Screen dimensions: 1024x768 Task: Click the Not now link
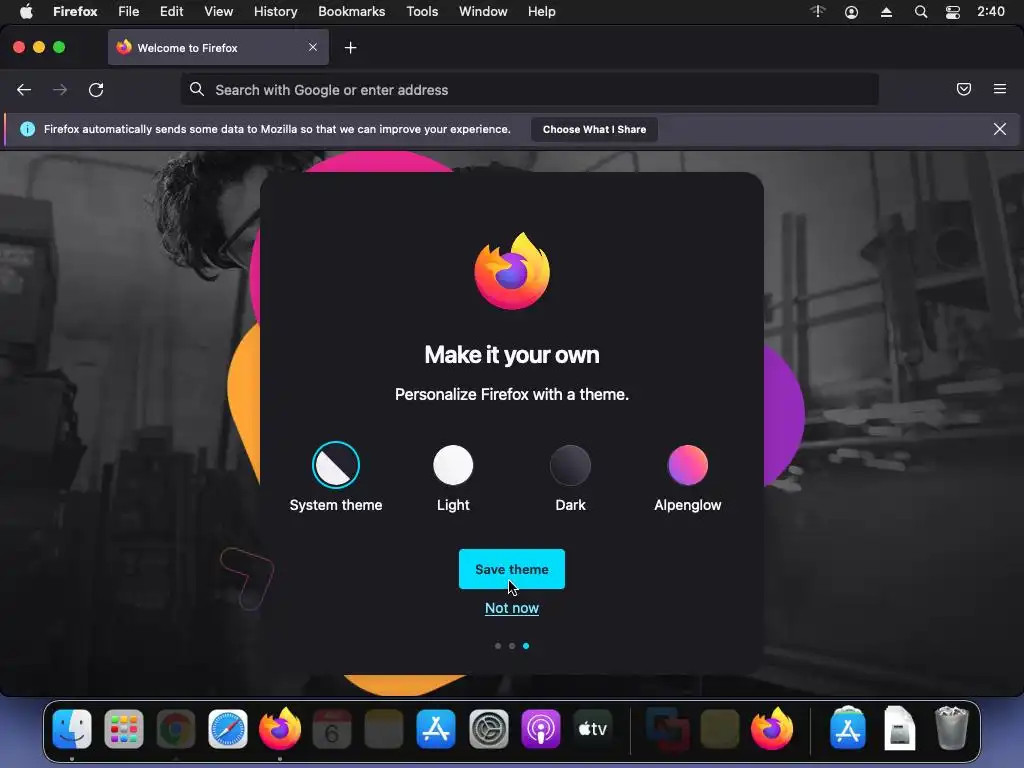click(512, 608)
